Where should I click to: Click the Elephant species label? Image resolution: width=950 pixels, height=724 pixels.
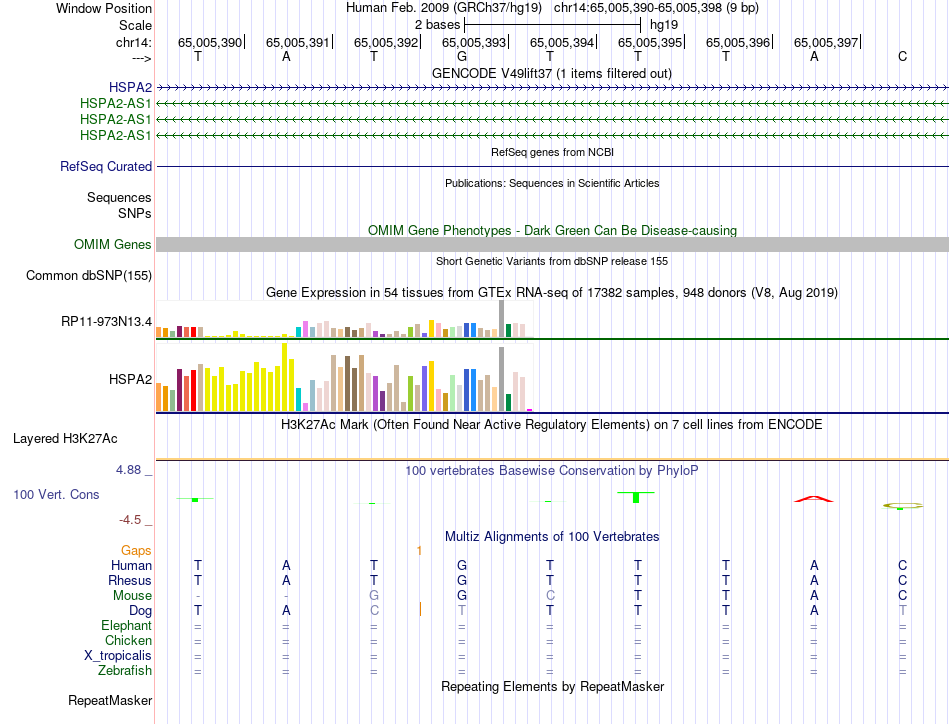point(127,625)
